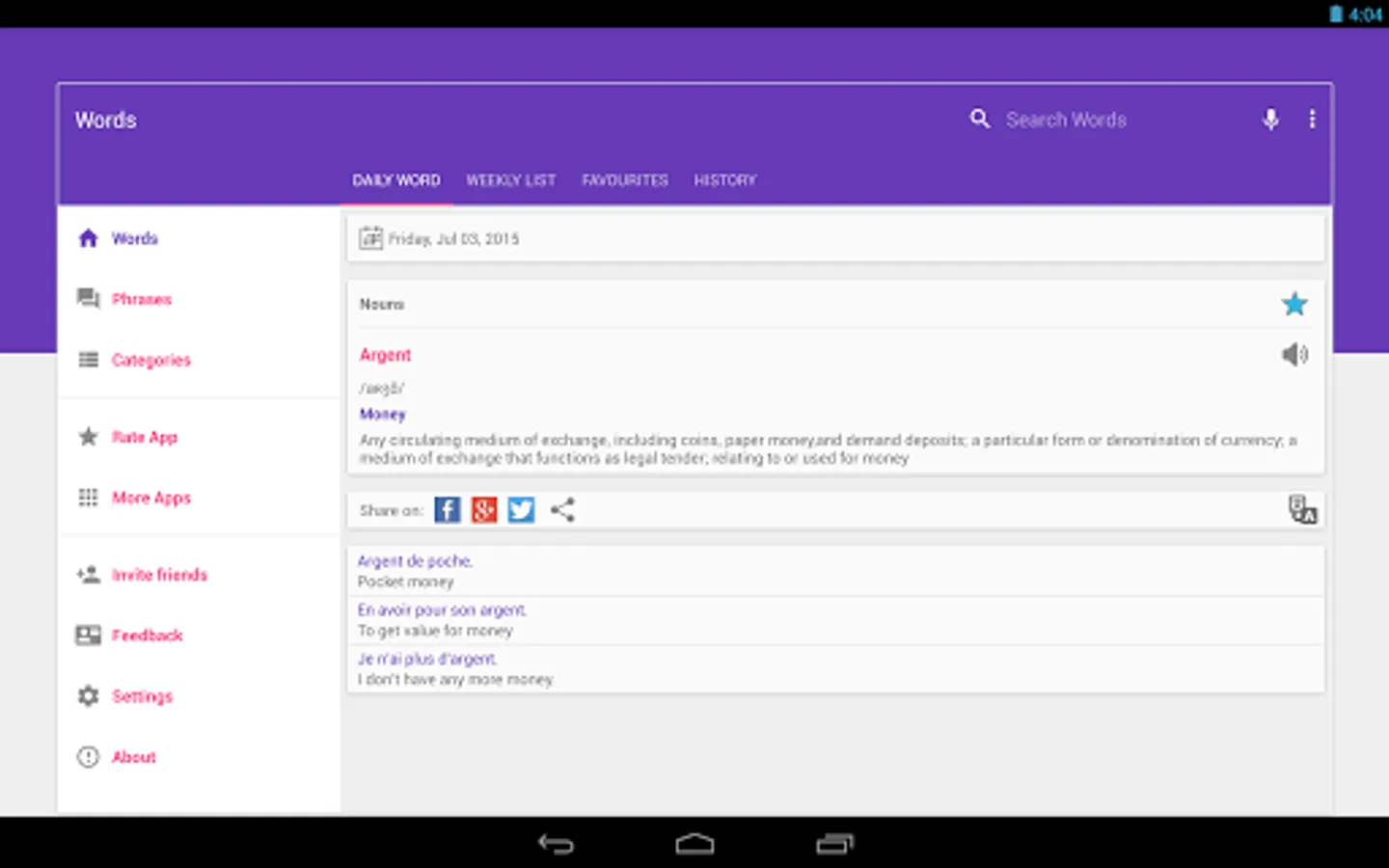Click the add-person Invite friends icon
The image size is (1389, 868).
pyautogui.click(x=88, y=575)
